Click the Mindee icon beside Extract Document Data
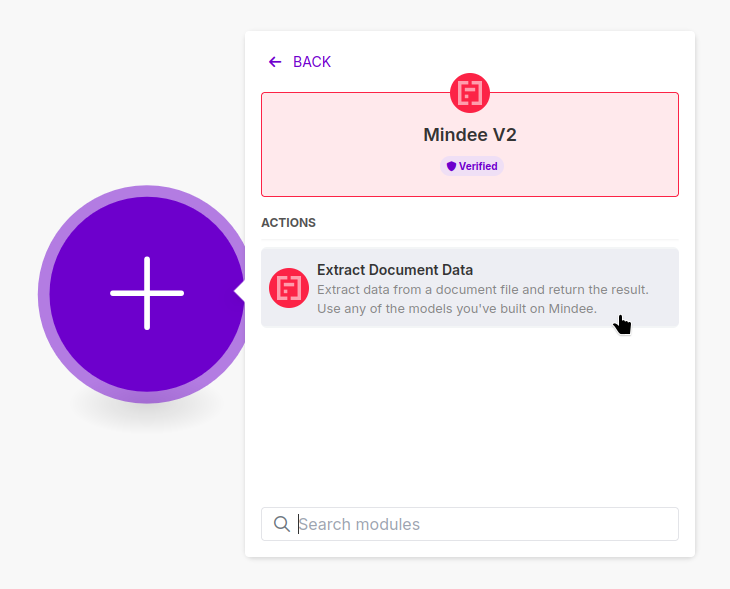Viewport: 730px width, 589px height. (x=289, y=288)
